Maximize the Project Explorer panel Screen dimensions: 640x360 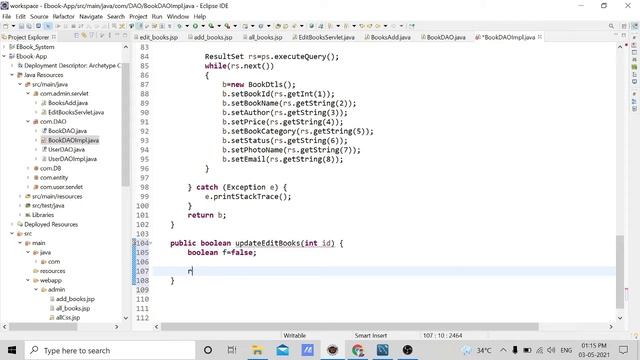pos(125,37)
